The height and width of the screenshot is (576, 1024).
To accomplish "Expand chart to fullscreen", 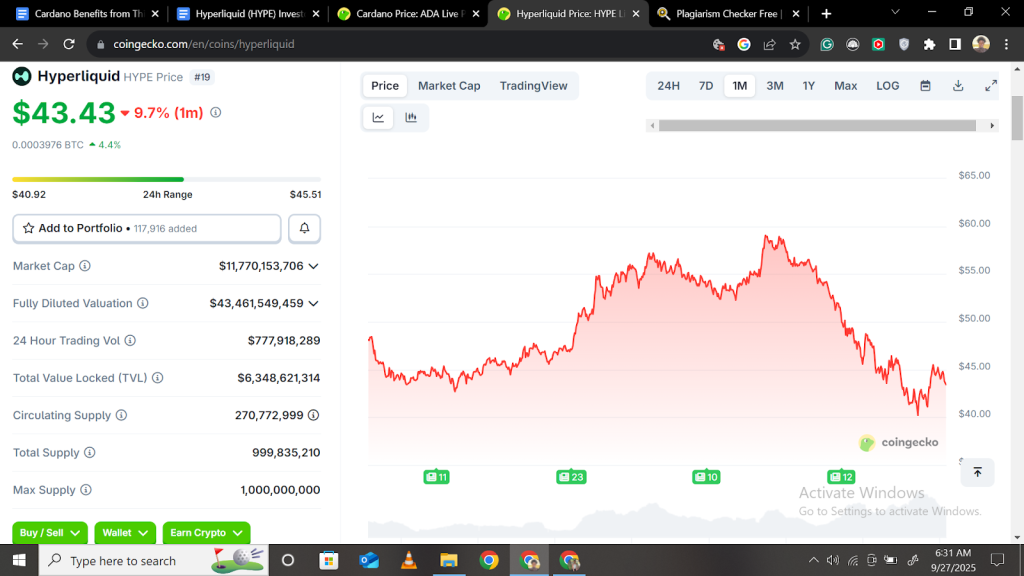I will [x=991, y=86].
